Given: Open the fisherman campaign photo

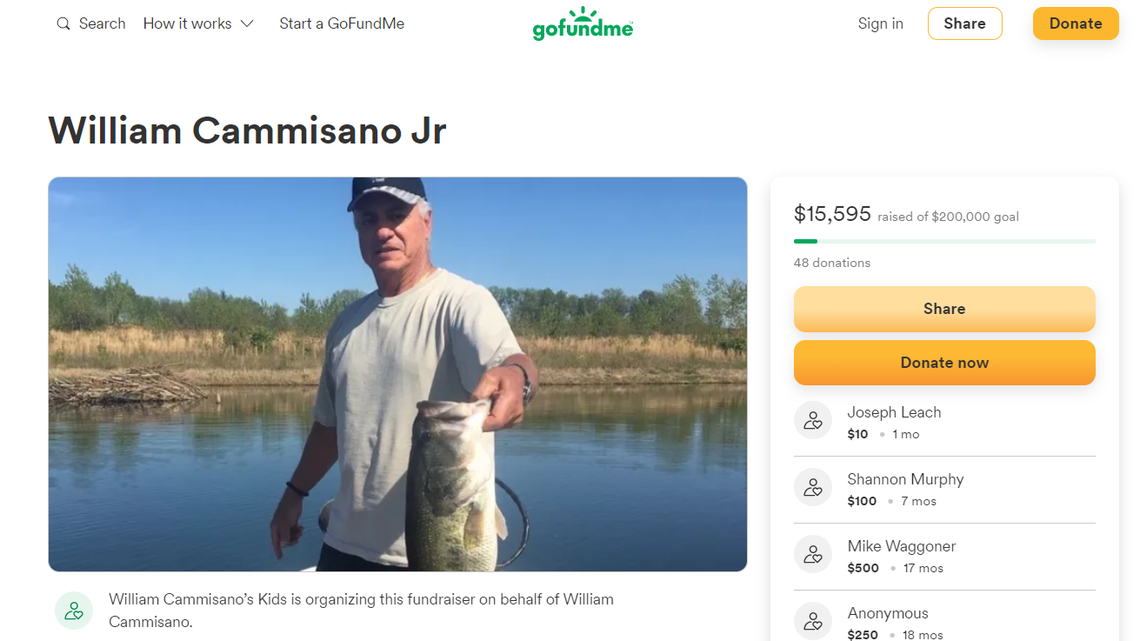Looking at the screenshot, I should pyautogui.click(x=397, y=374).
